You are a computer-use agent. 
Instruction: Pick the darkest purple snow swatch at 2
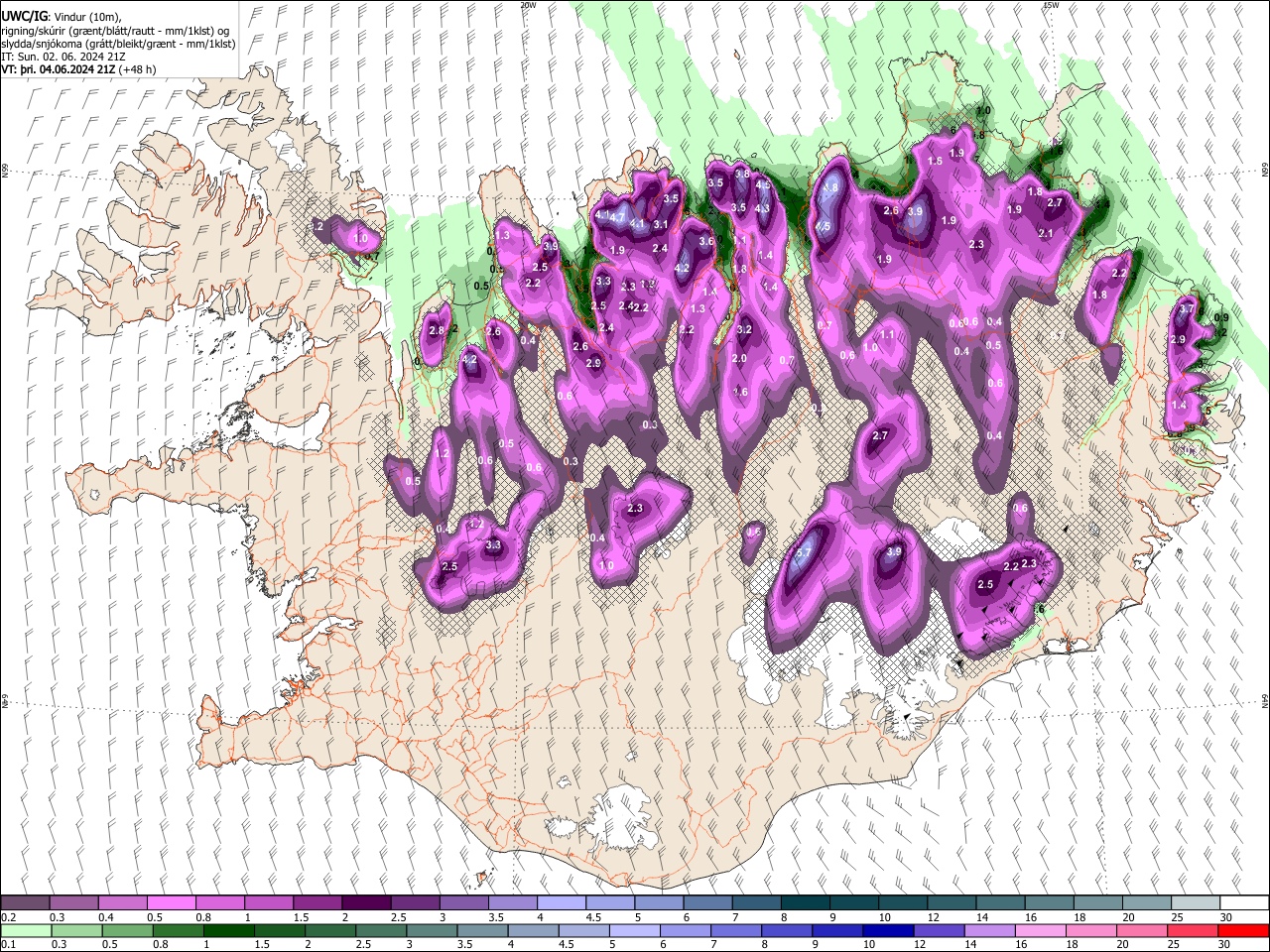tap(366, 903)
